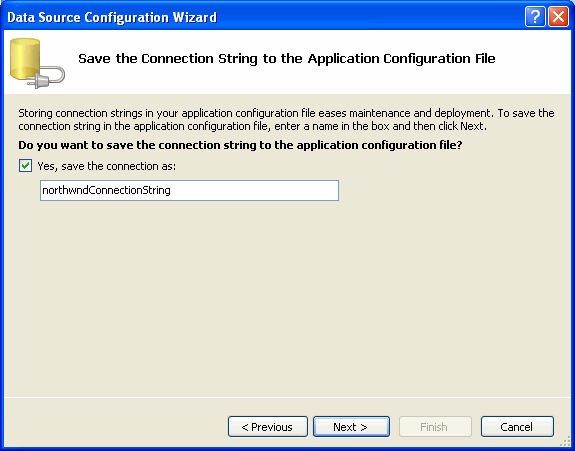The height and width of the screenshot is (451, 575).
Task: Click the "Yes, save the connection as:" label
Action: coord(107,166)
